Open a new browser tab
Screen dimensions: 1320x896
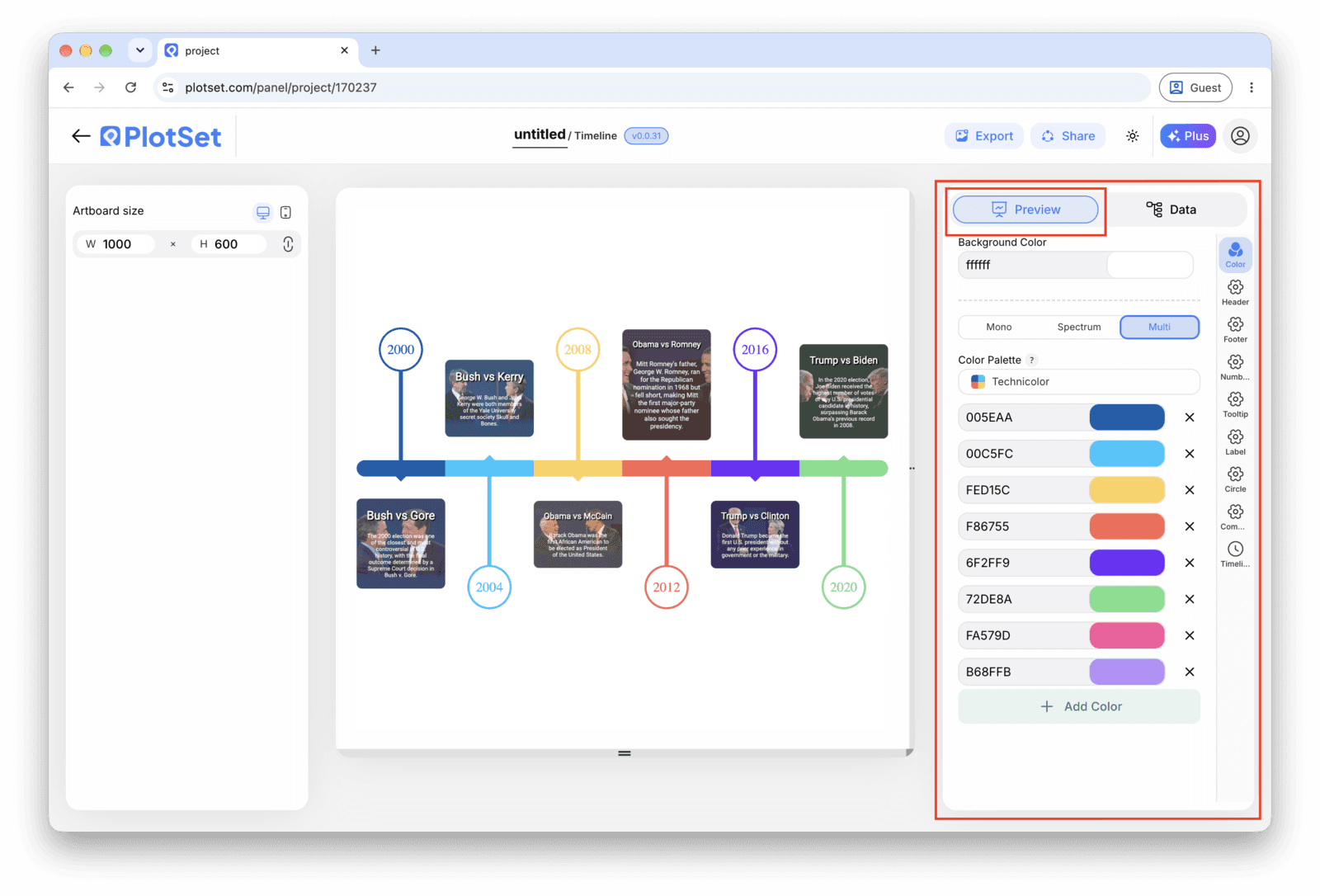tap(375, 50)
